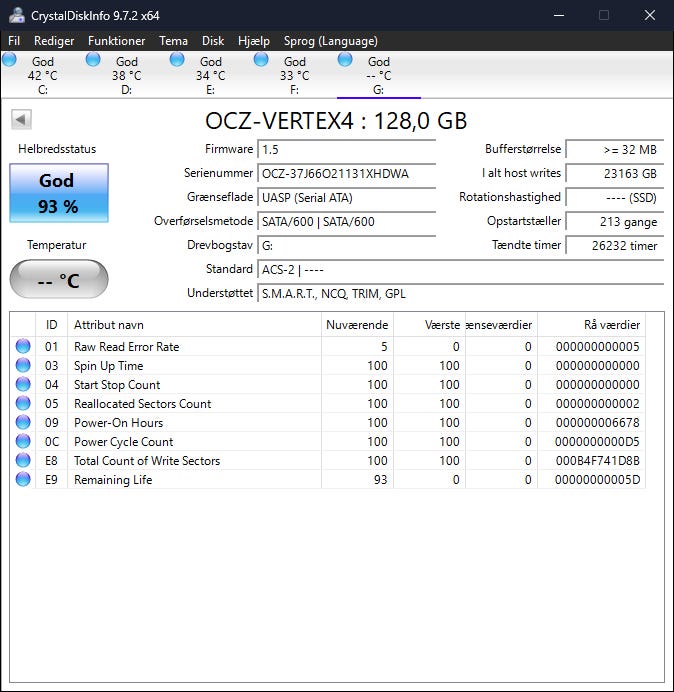
Task: Select the Raw Read Error Rate row
Action: (328, 346)
